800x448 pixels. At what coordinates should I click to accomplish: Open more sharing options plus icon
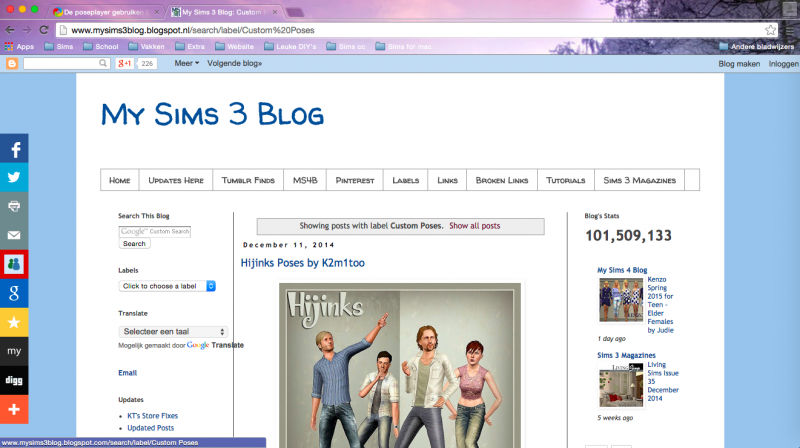(x=14, y=409)
